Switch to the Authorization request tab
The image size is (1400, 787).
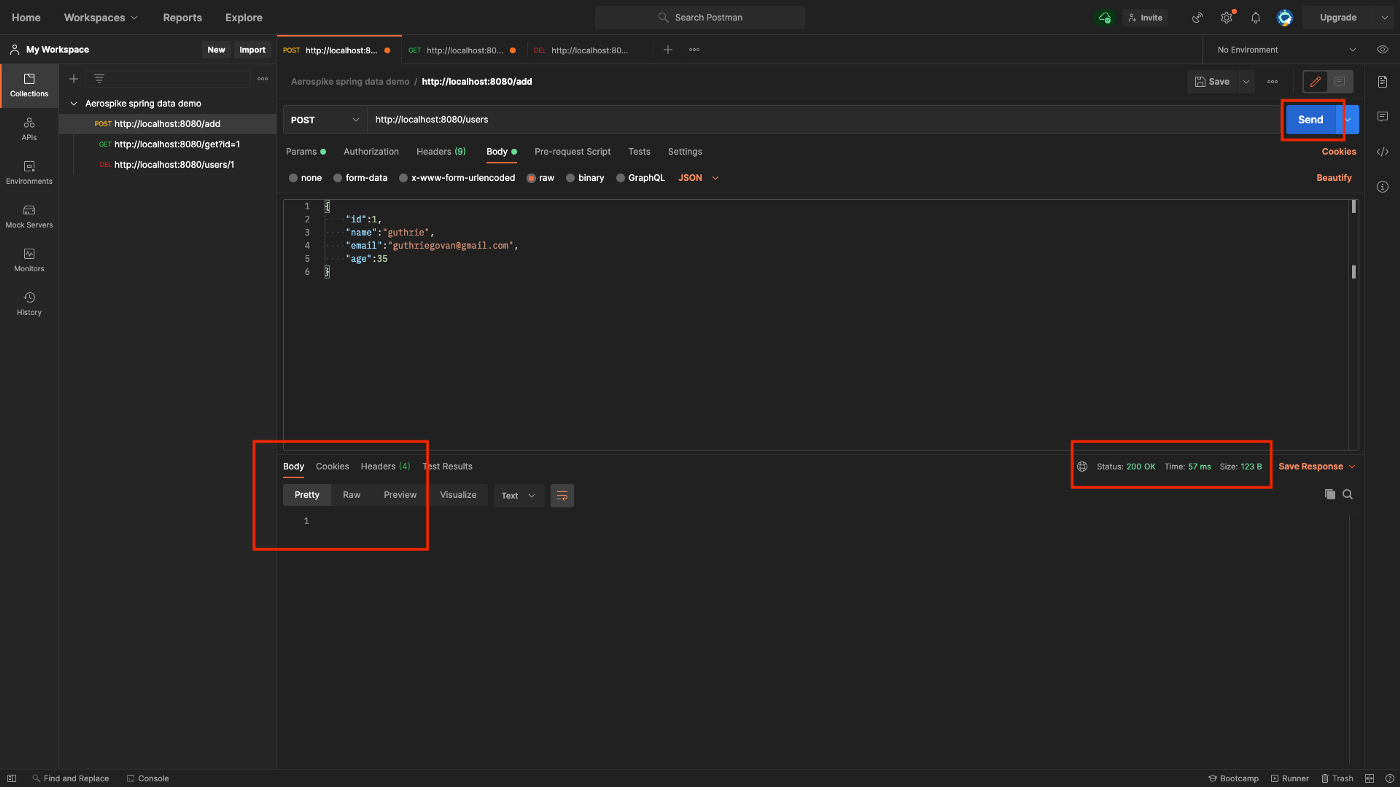tap(371, 151)
